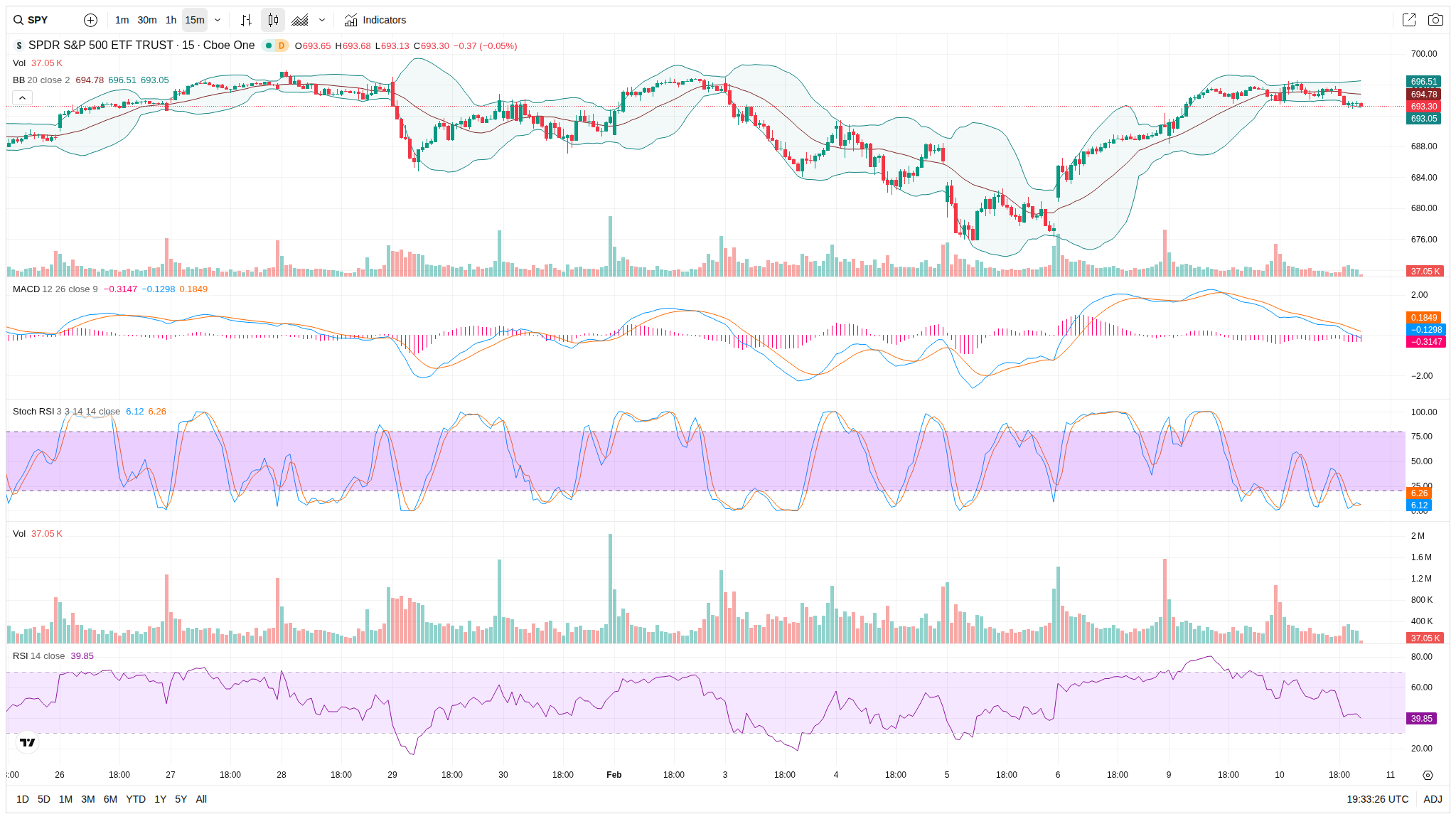The height and width of the screenshot is (819, 1456).
Task: Select the bars chart style icon
Action: click(x=246, y=20)
